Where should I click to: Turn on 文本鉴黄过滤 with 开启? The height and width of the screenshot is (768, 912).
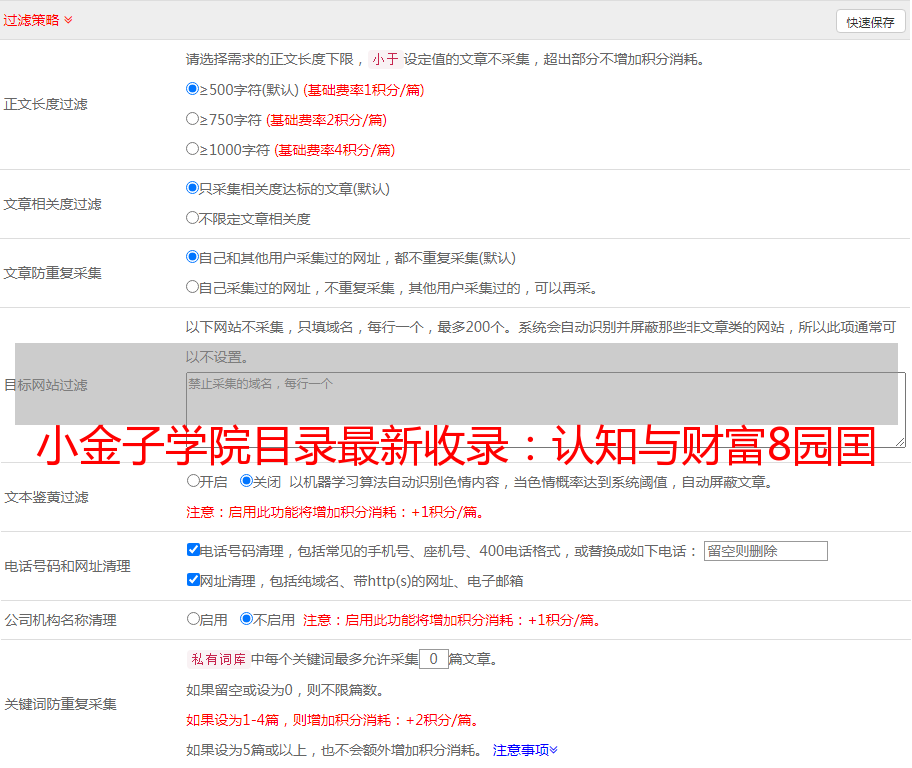click(193, 481)
